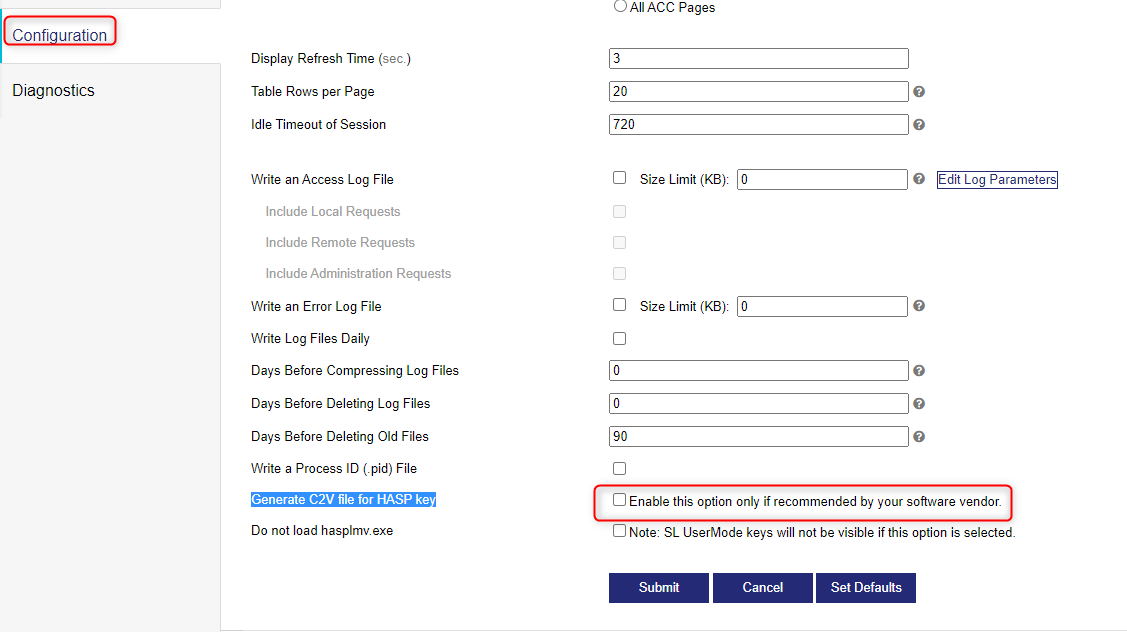Select the All ACC Pages radio button
Image resolution: width=1127 pixels, height=632 pixels.
pyautogui.click(x=621, y=6)
